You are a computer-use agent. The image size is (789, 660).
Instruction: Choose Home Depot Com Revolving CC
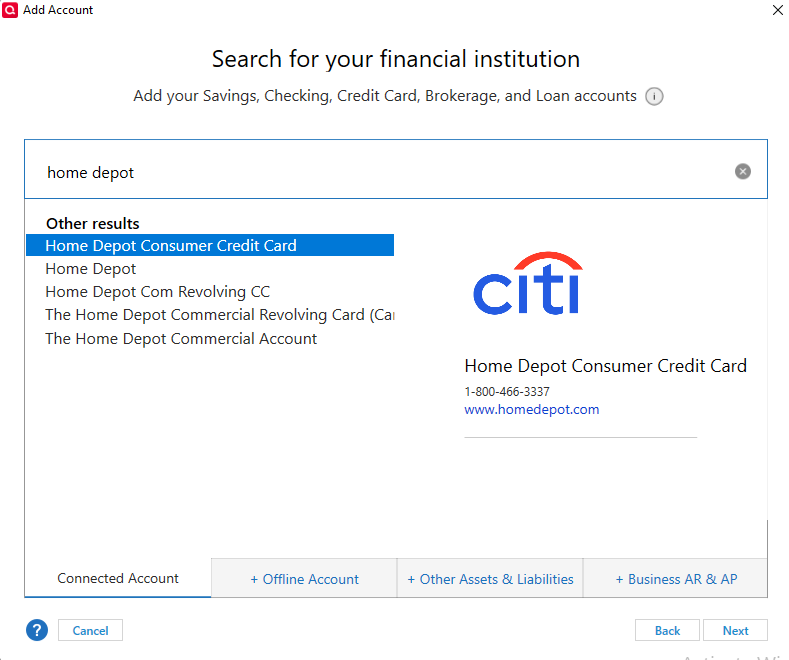(x=157, y=292)
